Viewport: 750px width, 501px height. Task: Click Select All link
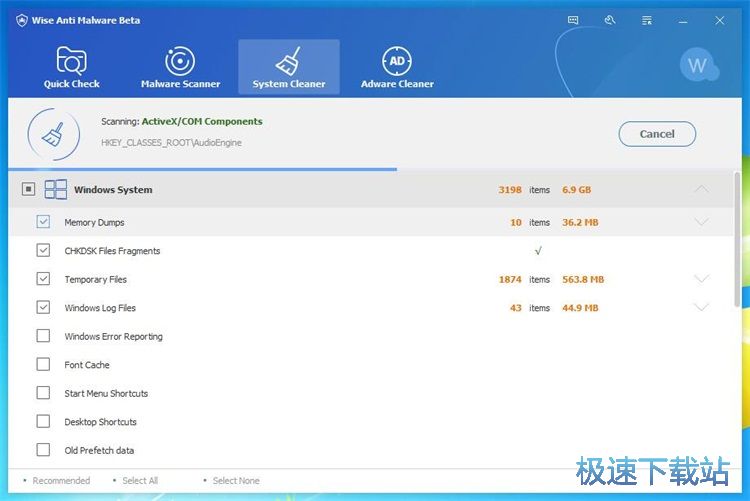click(x=140, y=480)
